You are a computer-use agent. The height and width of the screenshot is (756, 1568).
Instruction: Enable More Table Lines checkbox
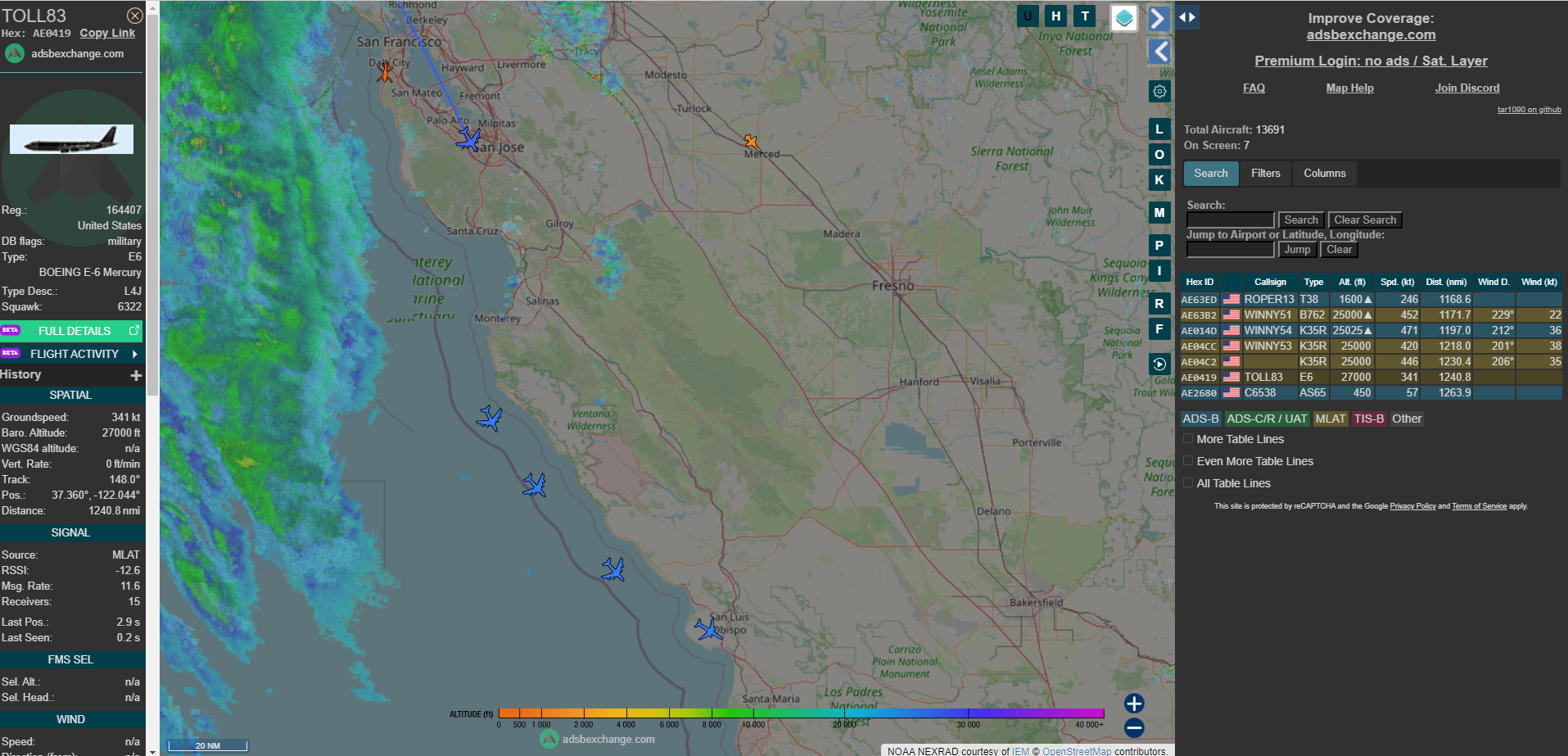click(1188, 439)
